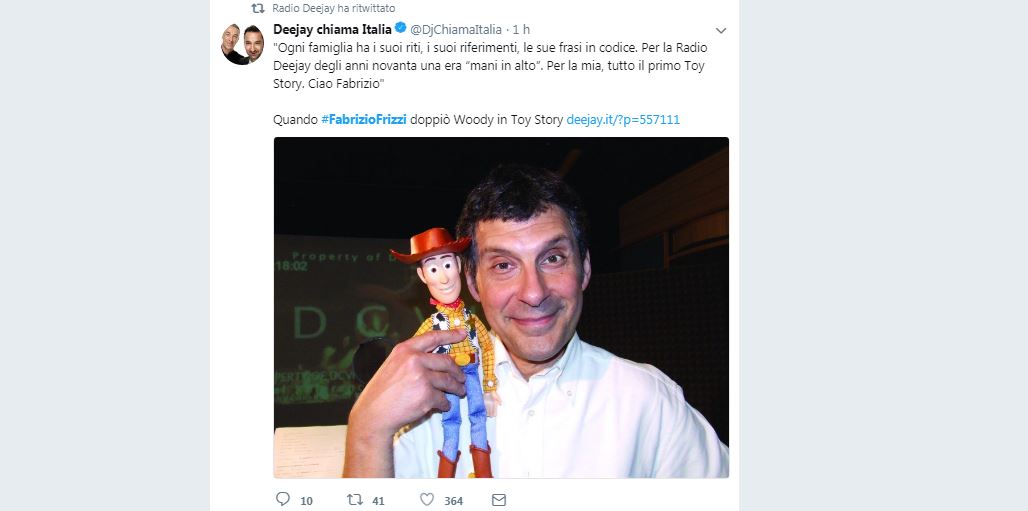Click the "1 h" tweet timestamp
Viewport: 1028px width, 511px height.
coord(520,29)
